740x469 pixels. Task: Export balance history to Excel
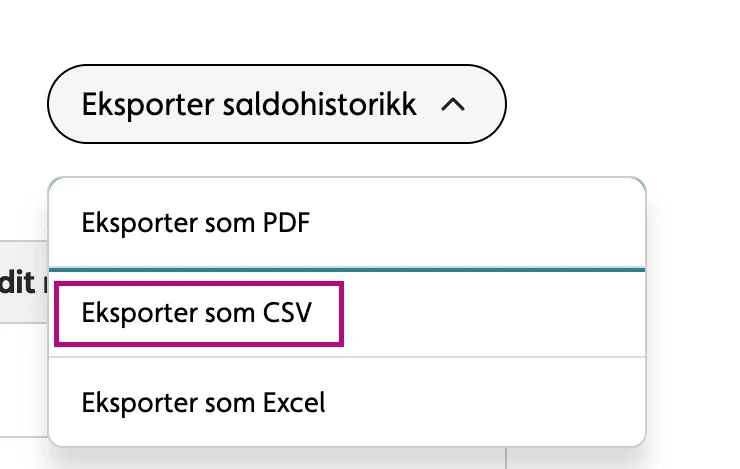[x=204, y=403]
